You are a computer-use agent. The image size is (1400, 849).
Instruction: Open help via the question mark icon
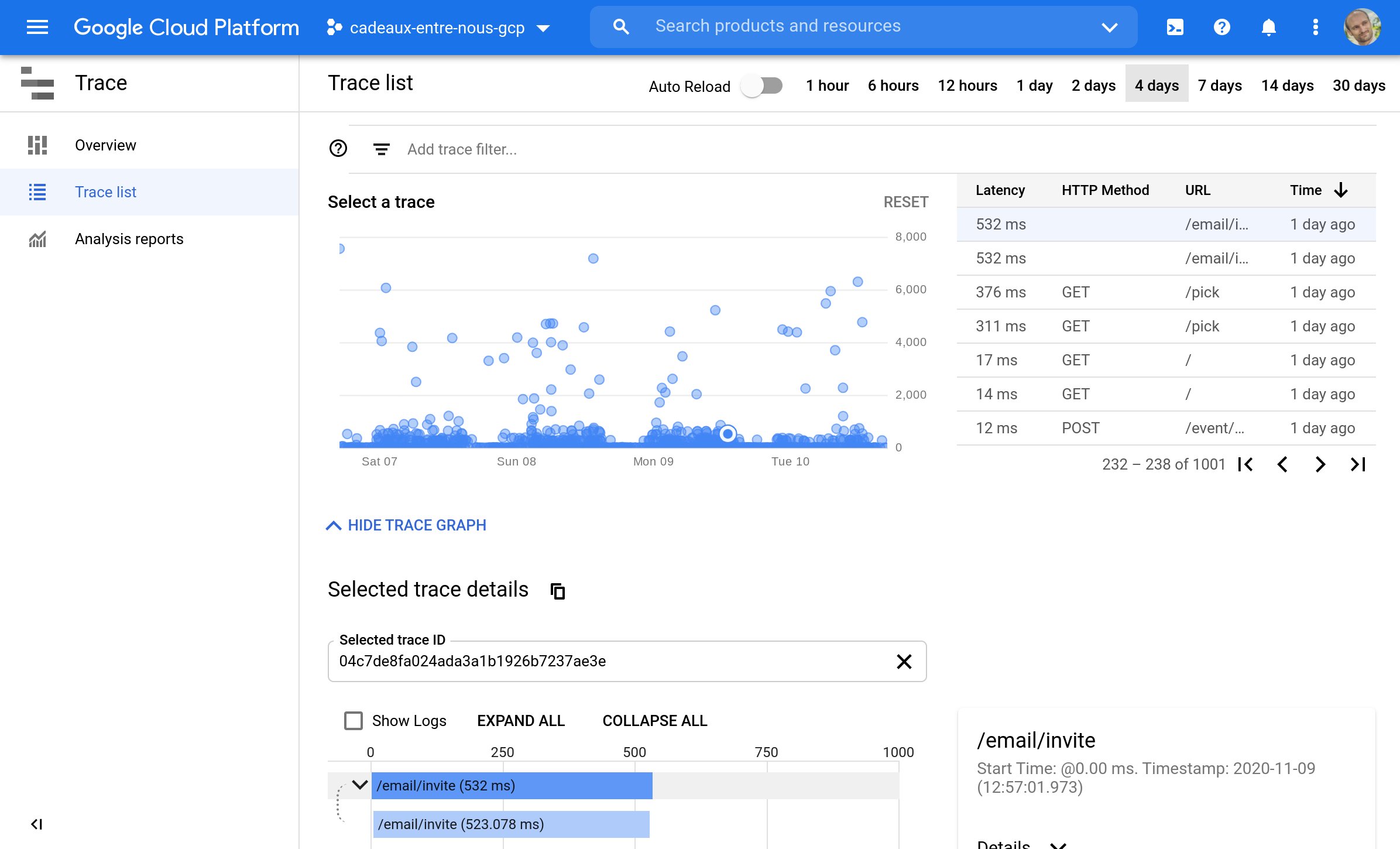[1221, 27]
